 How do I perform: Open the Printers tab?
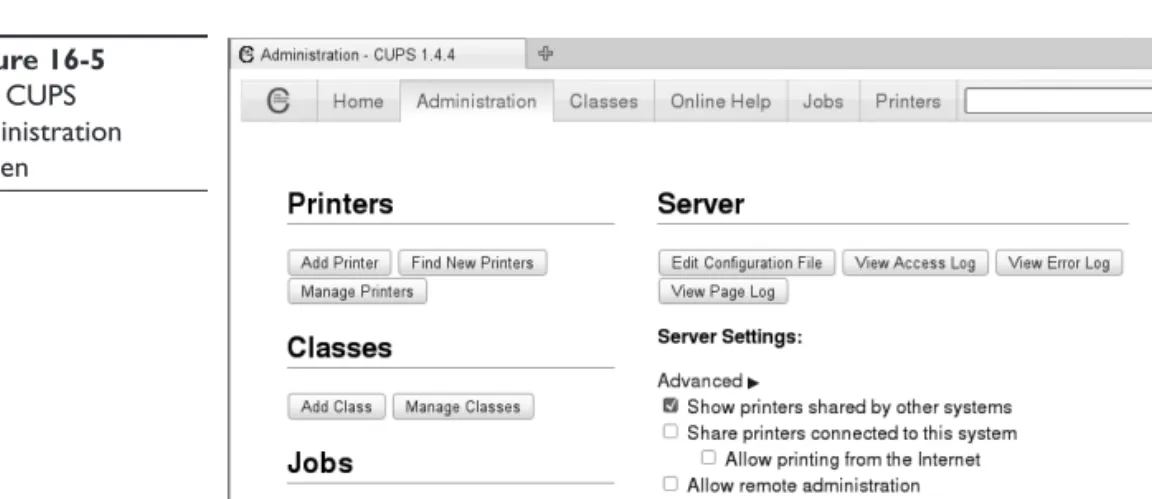pos(908,101)
